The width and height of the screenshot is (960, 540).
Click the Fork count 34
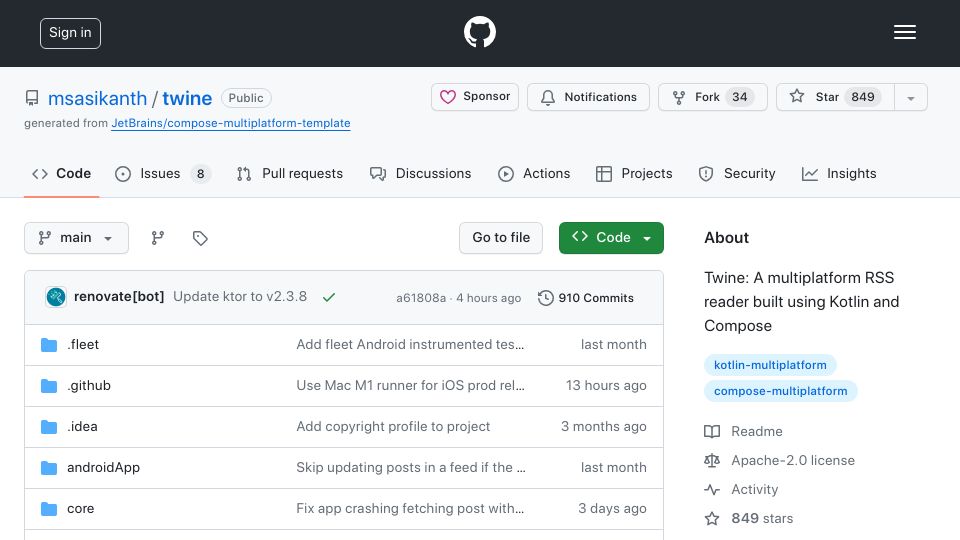pyautogui.click(x=740, y=97)
